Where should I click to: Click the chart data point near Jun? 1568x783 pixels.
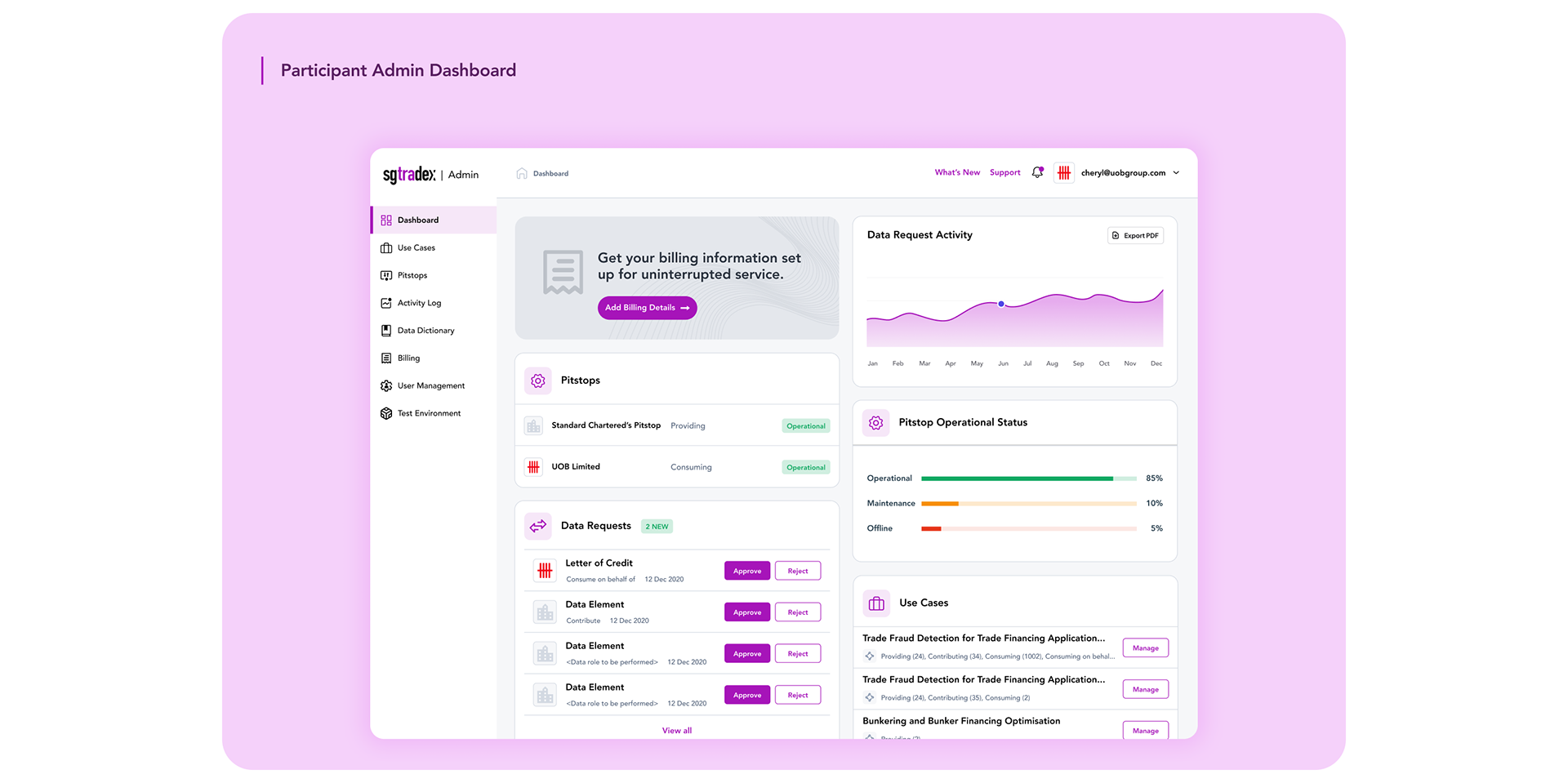(x=1001, y=304)
